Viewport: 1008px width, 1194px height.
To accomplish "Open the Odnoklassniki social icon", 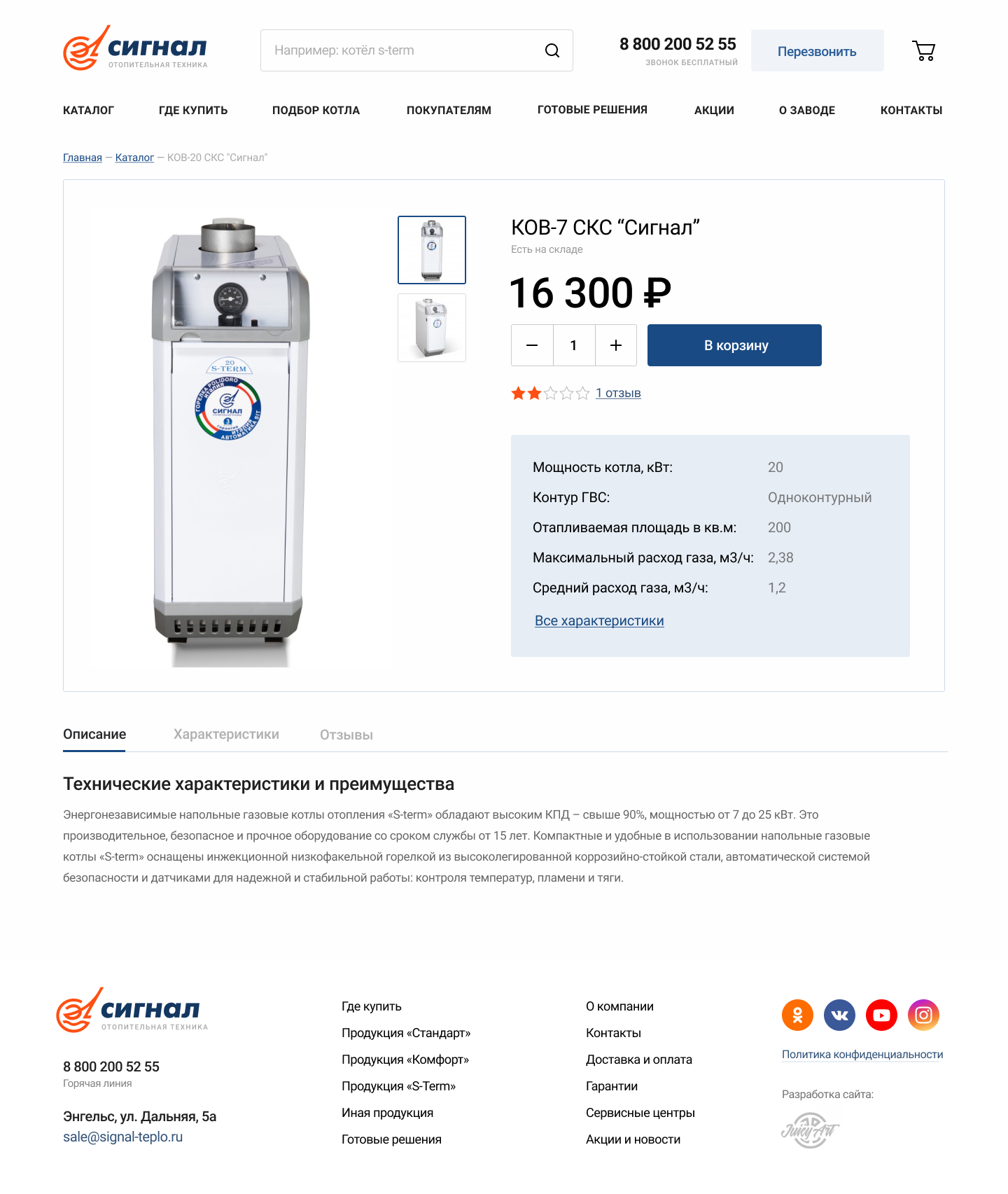I will [x=797, y=1015].
